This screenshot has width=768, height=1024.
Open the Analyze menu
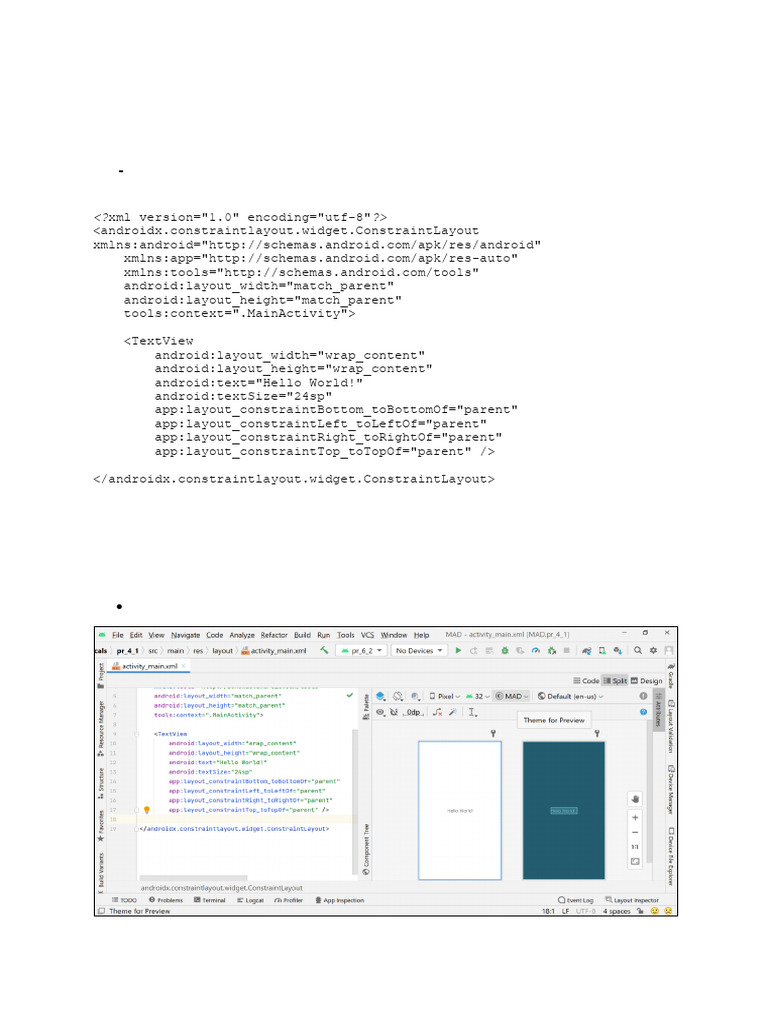click(x=242, y=635)
